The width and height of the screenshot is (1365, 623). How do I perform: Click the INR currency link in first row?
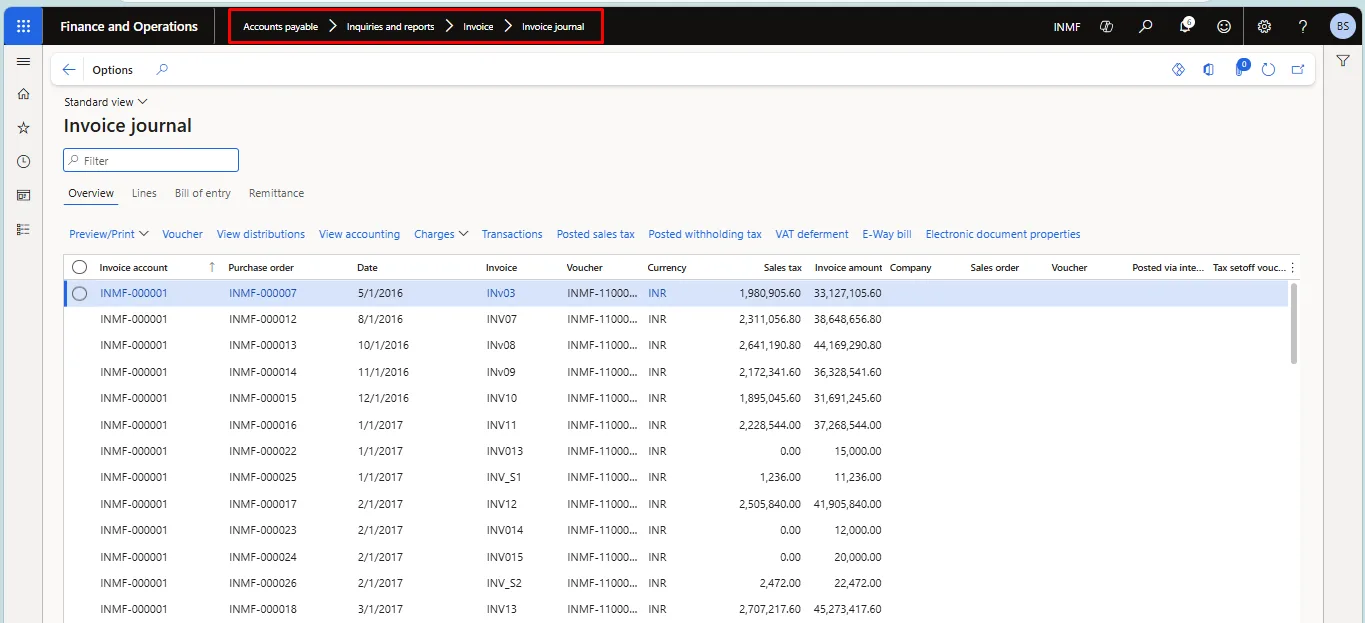657,293
